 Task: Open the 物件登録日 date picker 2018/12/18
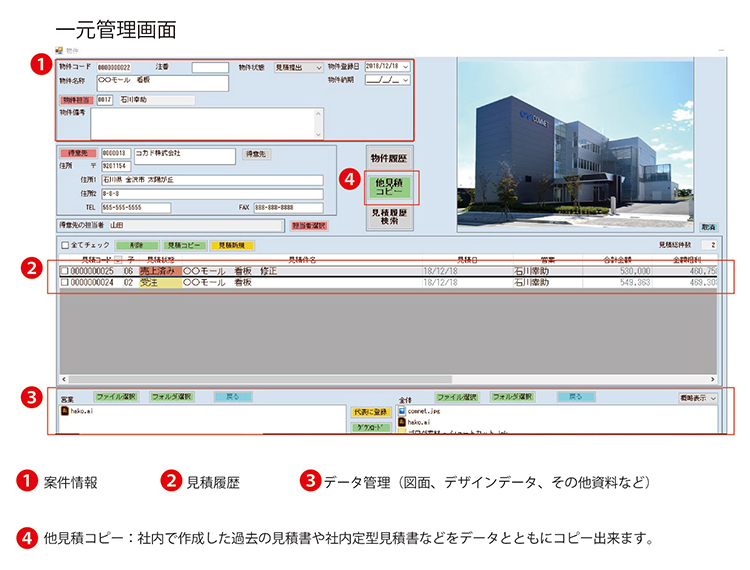click(387, 66)
